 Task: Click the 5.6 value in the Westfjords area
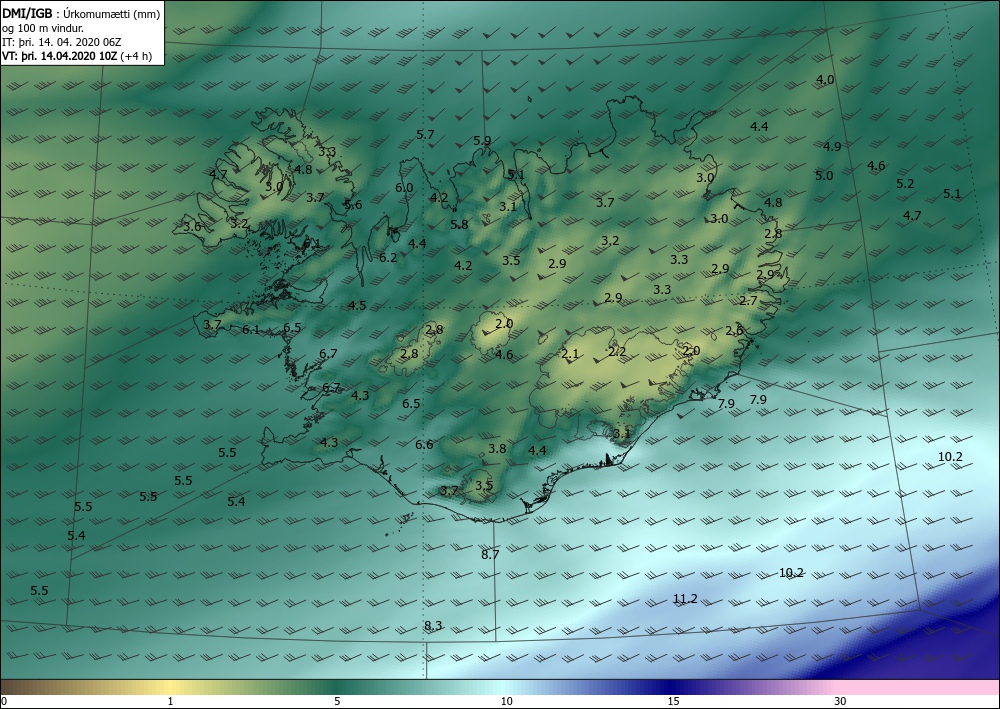(353, 205)
